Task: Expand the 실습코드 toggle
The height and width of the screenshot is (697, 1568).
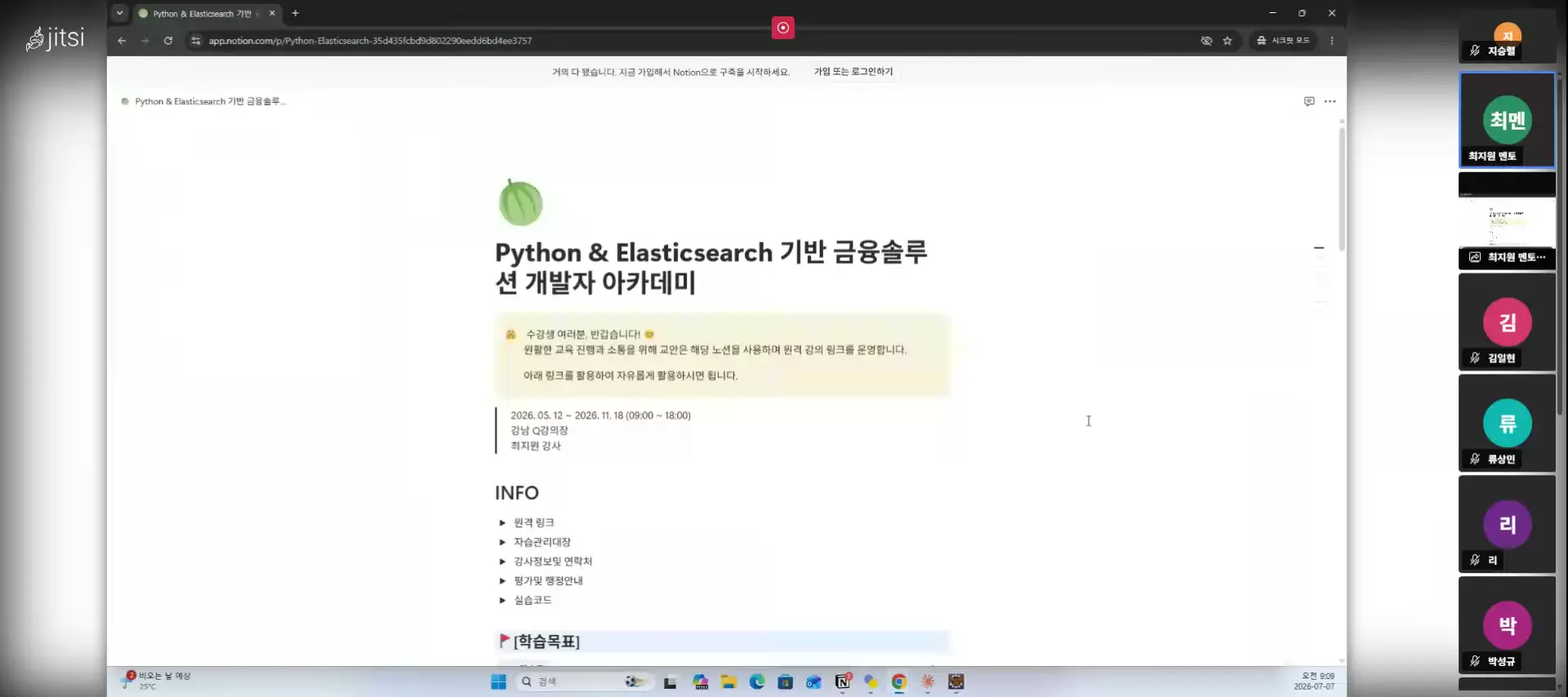Action: (x=502, y=601)
